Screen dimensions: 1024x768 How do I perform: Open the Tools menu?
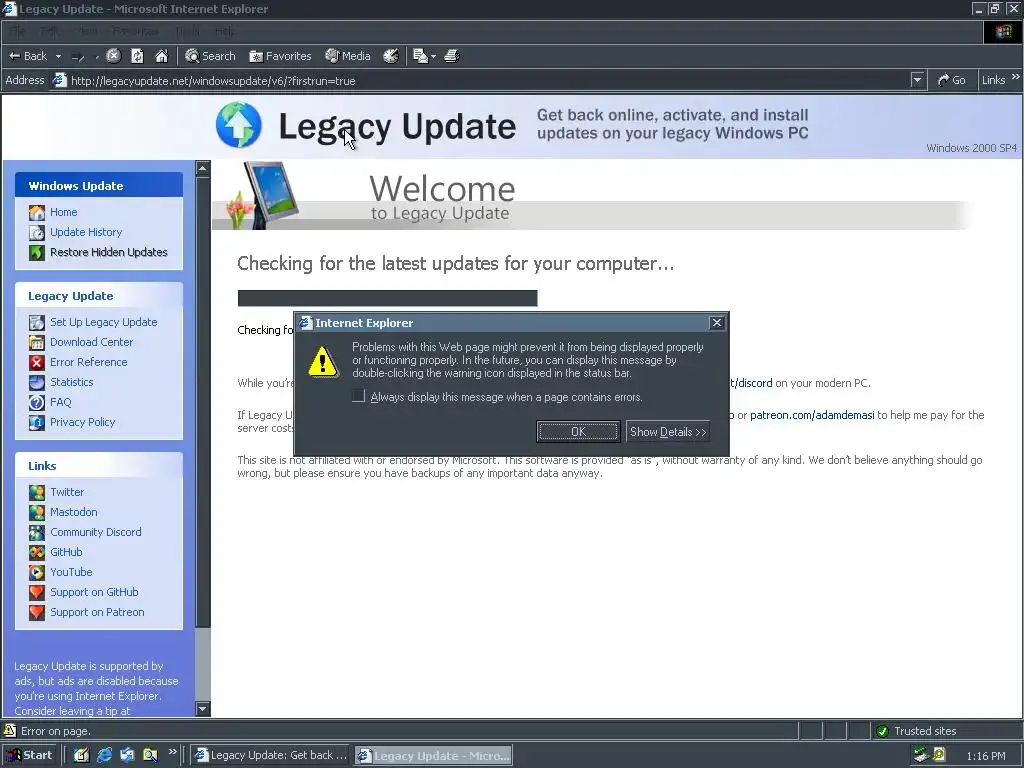pyautogui.click(x=187, y=31)
